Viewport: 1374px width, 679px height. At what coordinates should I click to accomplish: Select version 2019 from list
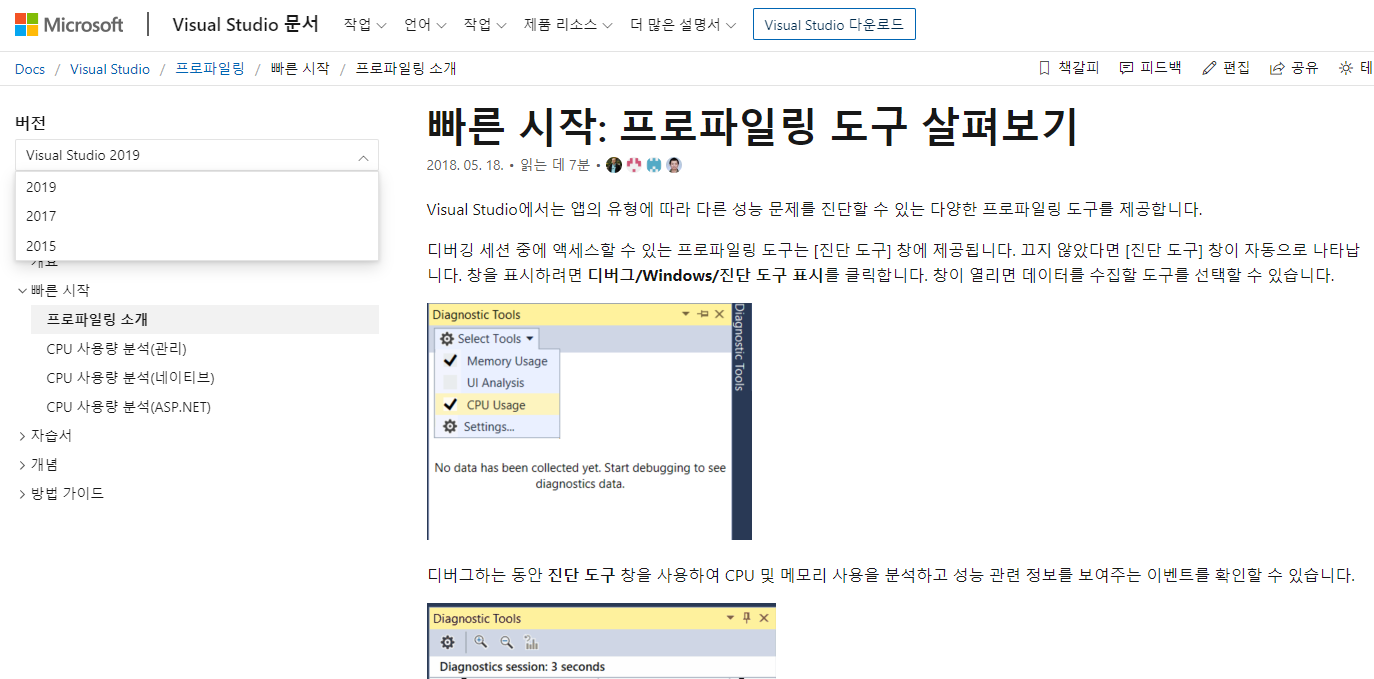click(x=197, y=187)
